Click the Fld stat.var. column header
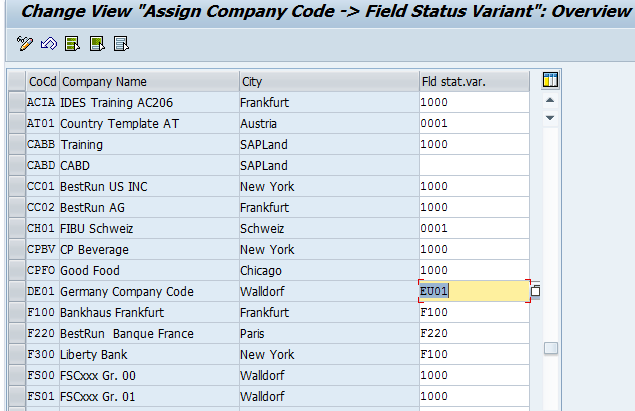The width and height of the screenshot is (635, 411). click(x=474, y=81)
